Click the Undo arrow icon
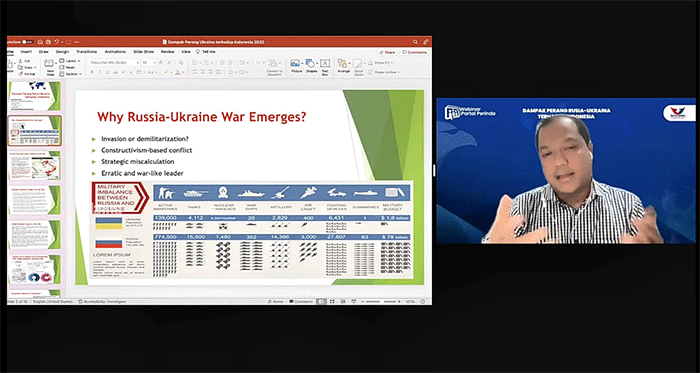The height and width of the screenshot is (373, 700). pyautogui.click(x=57, y=42)
